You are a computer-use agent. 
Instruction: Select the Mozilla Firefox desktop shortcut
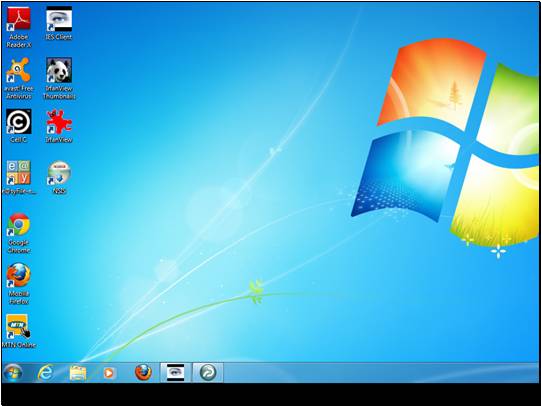coord(19,284)
